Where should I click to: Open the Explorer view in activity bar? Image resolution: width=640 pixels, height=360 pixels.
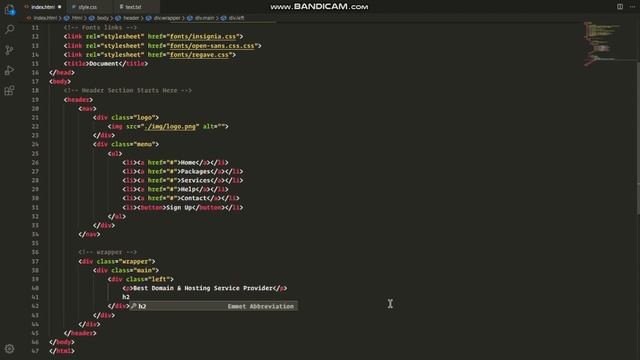[9, 9]
